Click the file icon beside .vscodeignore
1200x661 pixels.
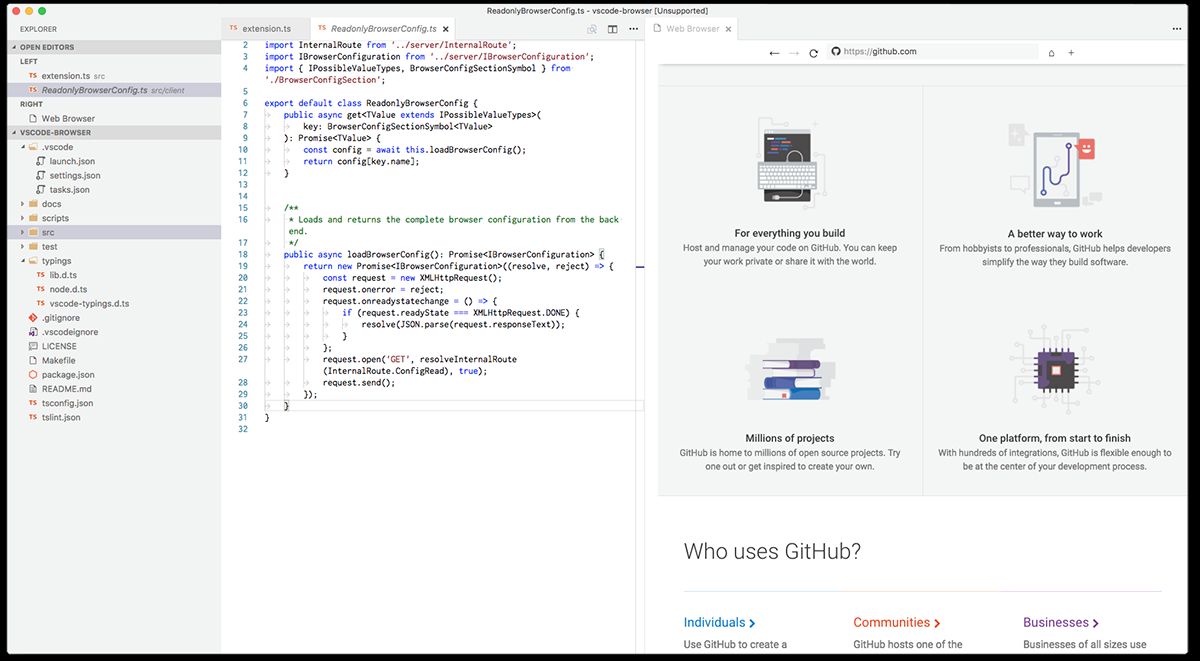click(x=33, y=332)
